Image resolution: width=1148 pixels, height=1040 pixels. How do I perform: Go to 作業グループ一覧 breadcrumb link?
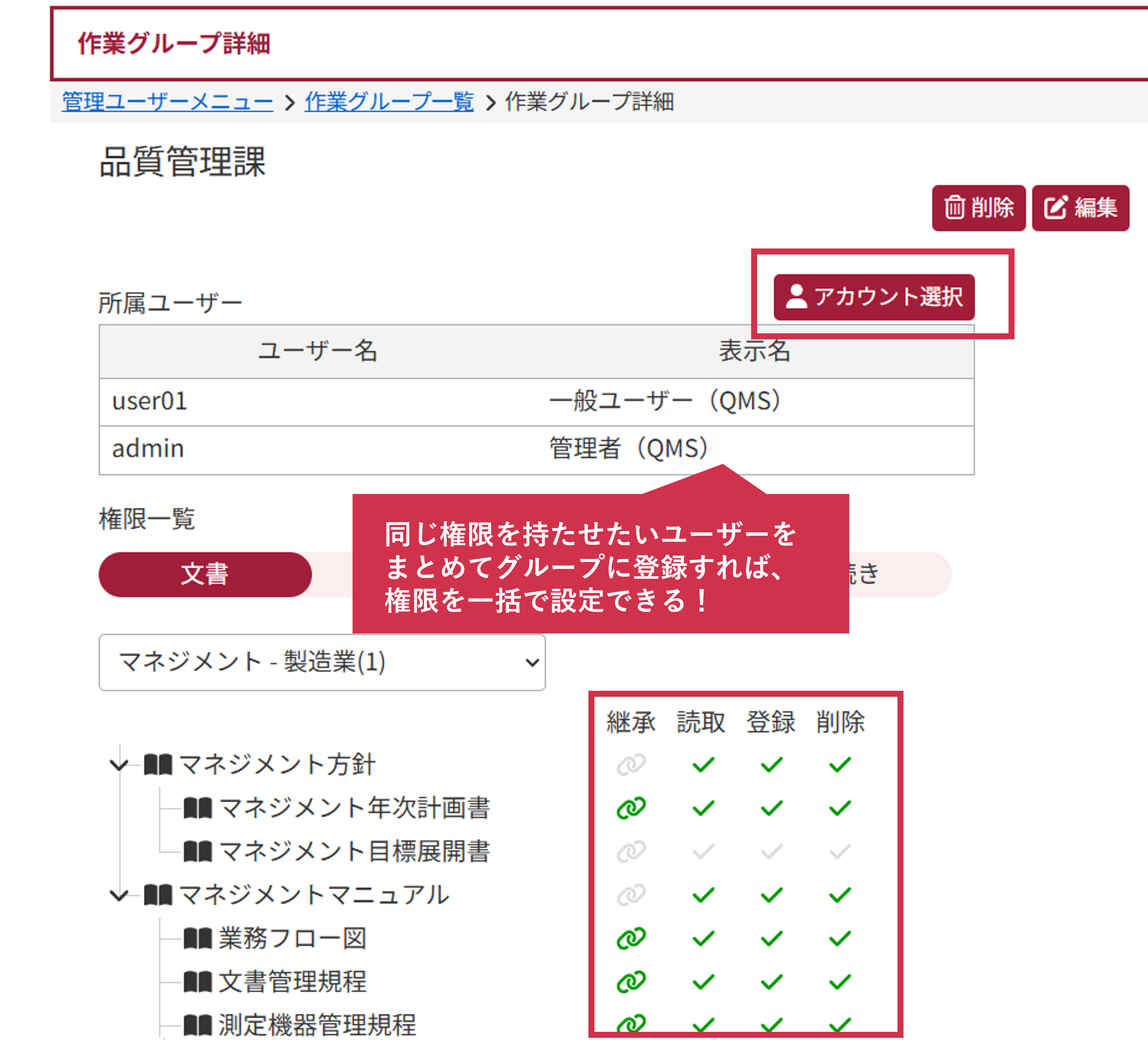tap(389, 102)
